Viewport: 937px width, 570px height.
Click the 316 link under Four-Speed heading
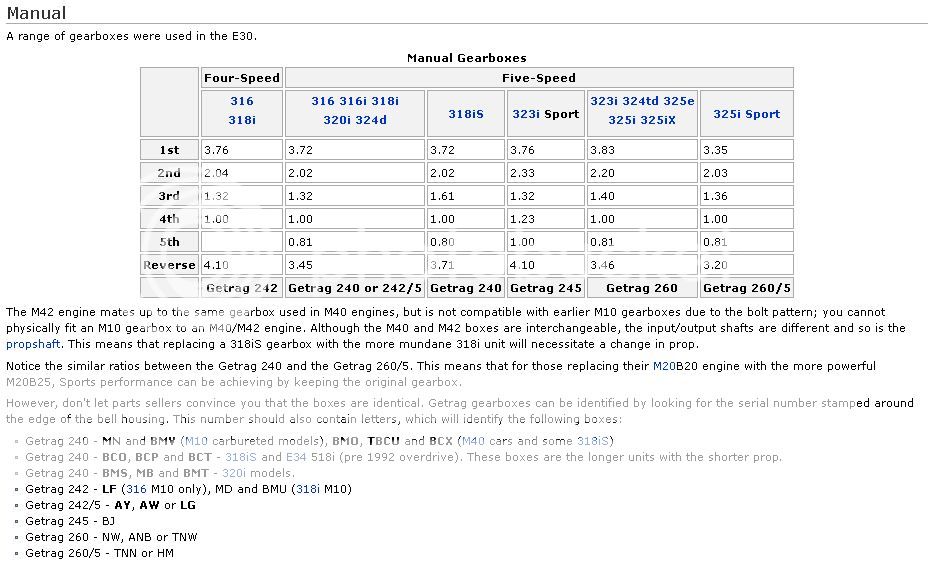[x=242, y=101]
